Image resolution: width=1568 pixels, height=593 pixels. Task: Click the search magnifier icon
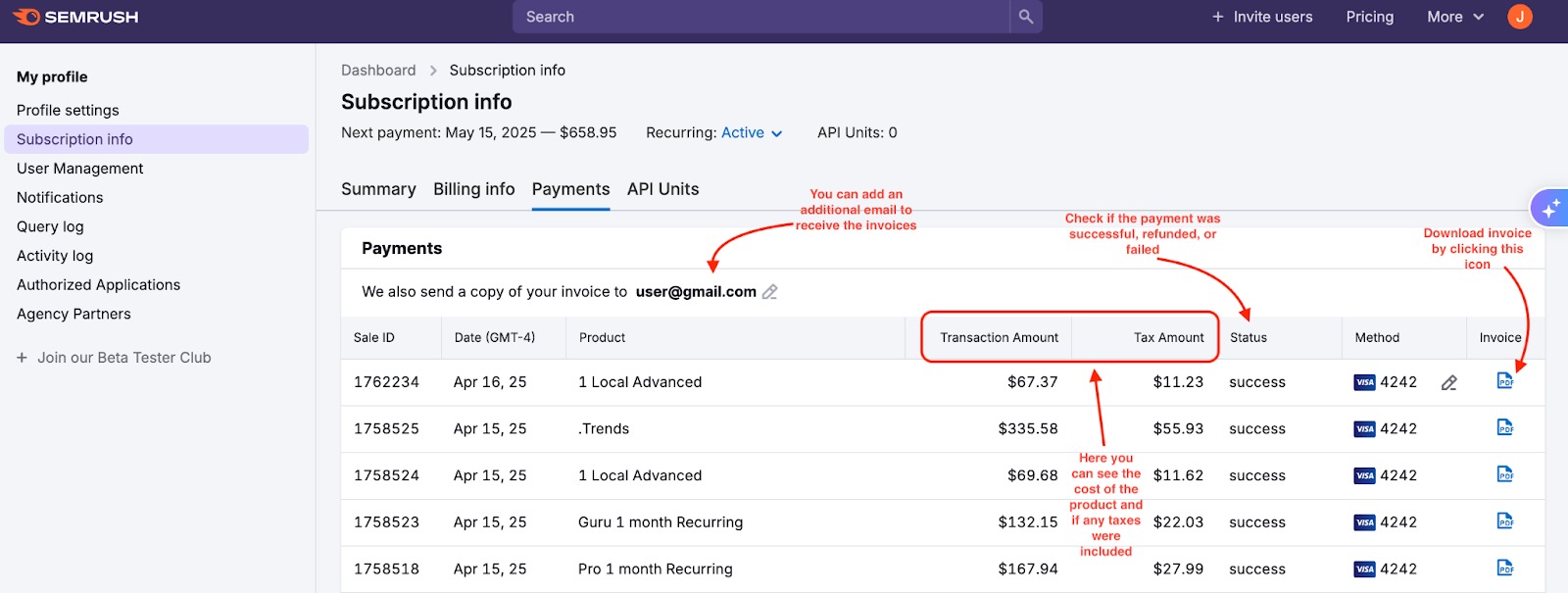point(1025,17)
